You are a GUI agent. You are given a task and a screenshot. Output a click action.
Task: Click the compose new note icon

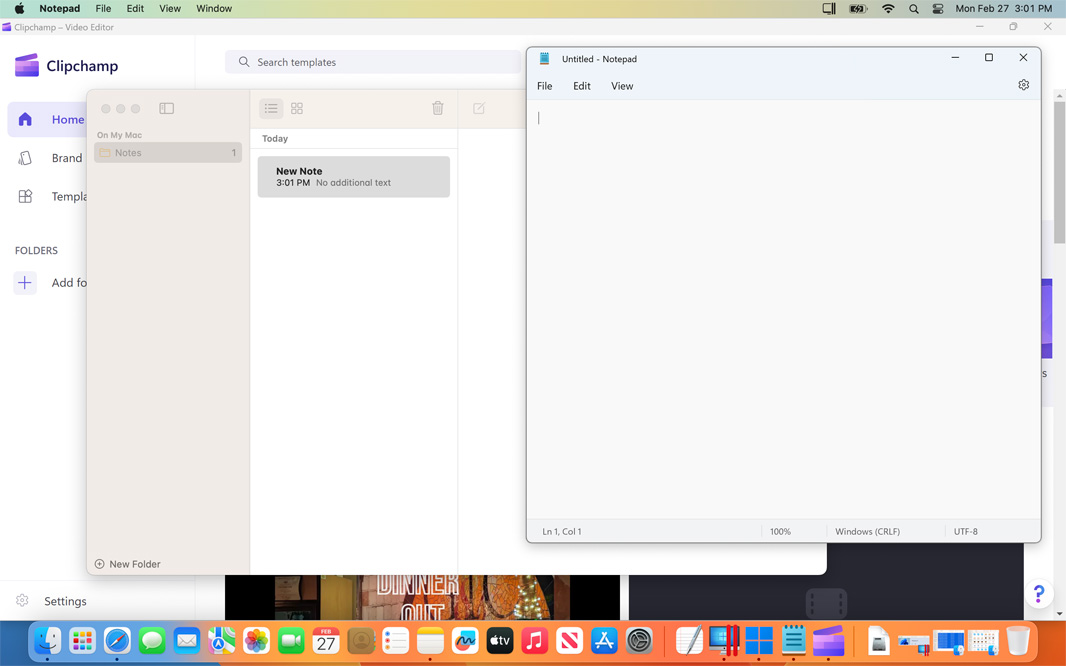click(479, 108)
